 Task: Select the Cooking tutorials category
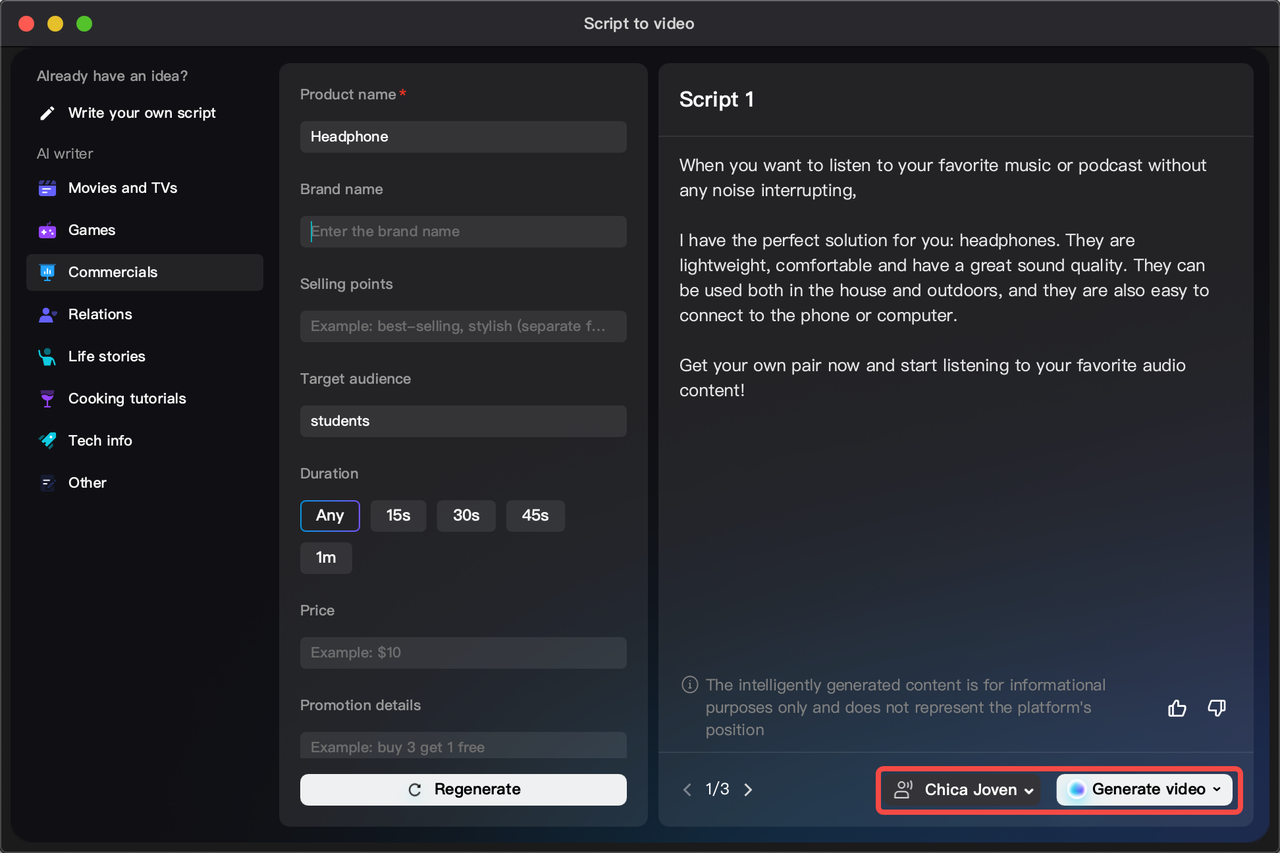126,398
